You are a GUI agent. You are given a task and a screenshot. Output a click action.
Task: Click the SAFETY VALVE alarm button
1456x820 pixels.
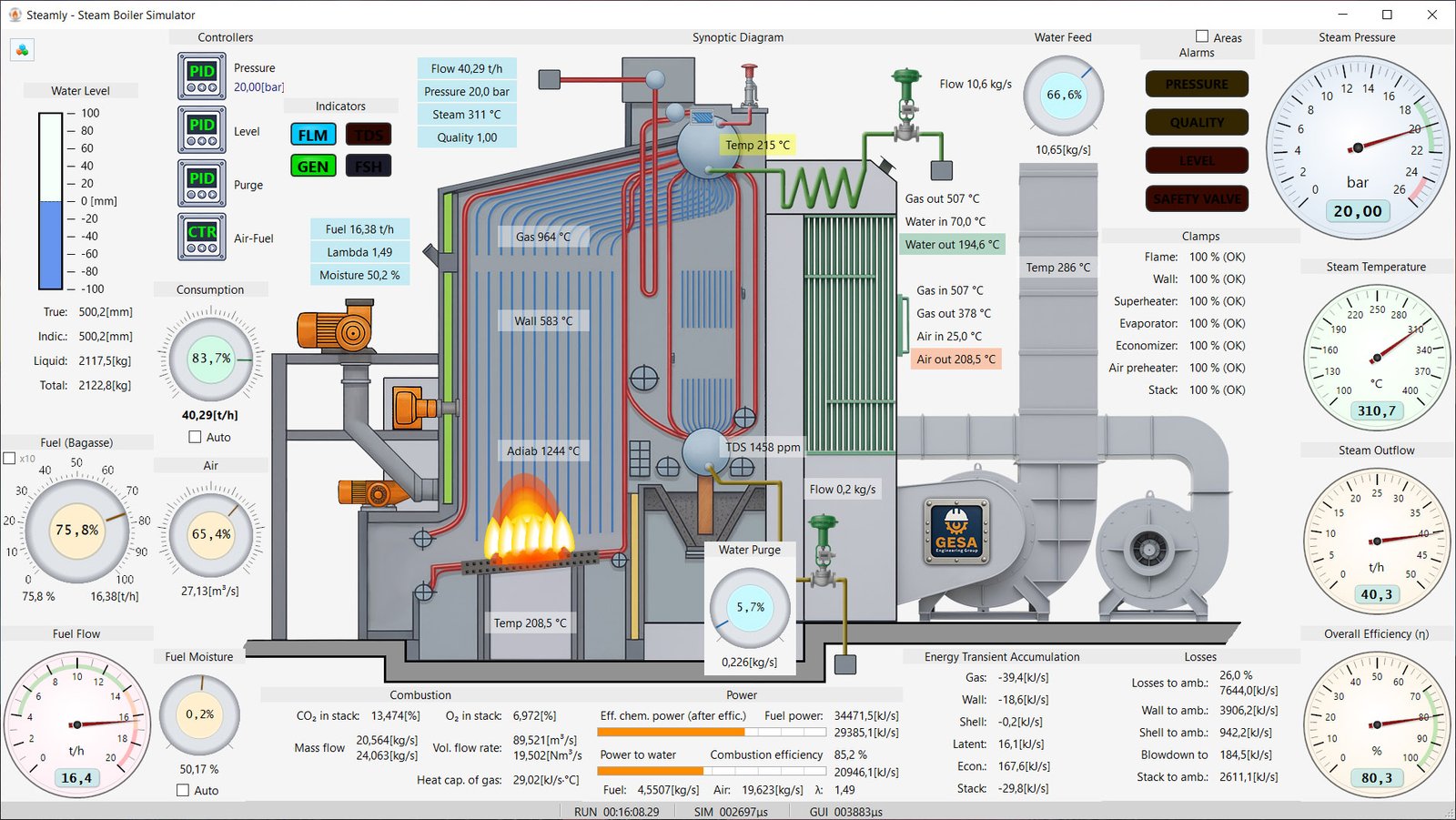click(x=1197, y=199)
